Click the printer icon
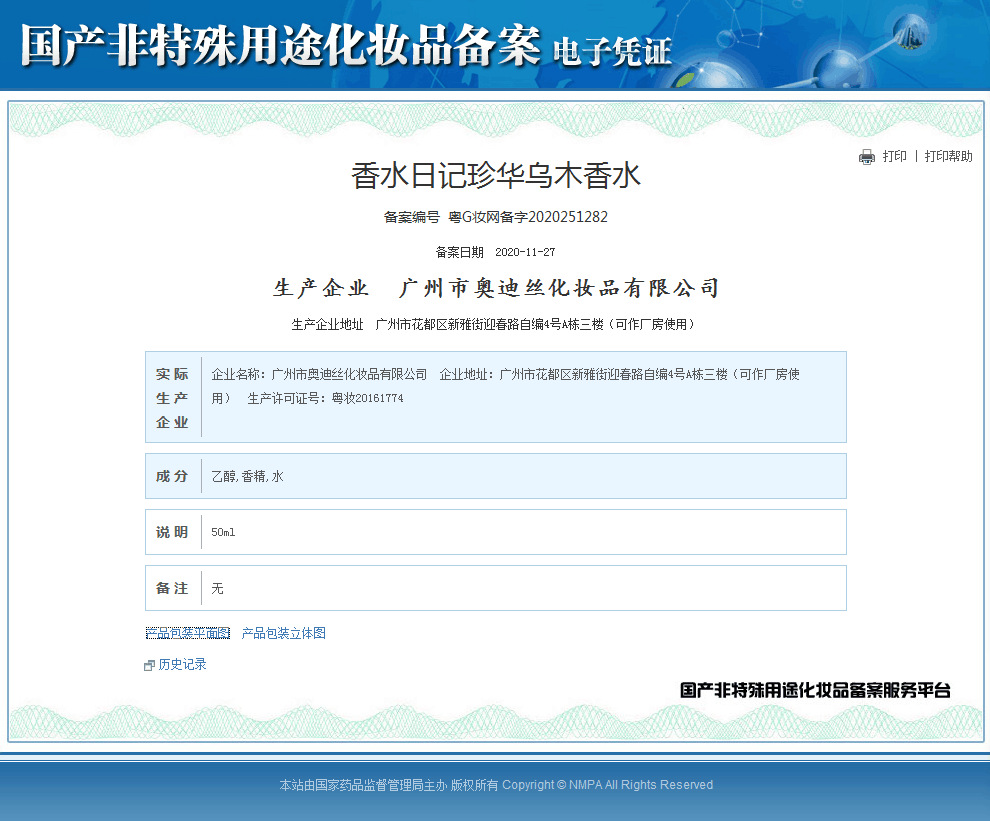Image resolution: width=990 pixels, height=821 pixels. (866, 157)
